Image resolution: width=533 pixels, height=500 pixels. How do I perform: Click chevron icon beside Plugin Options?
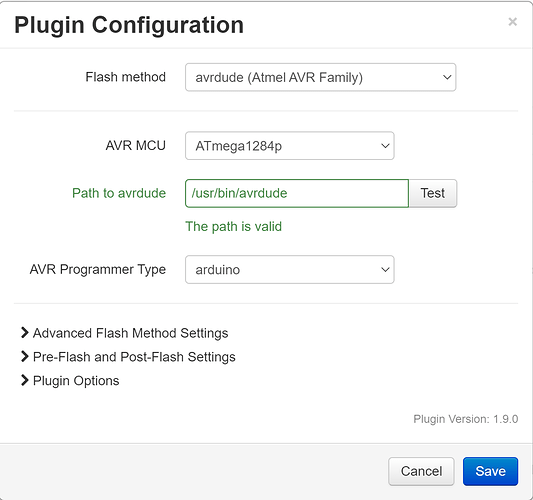point(24,380)
